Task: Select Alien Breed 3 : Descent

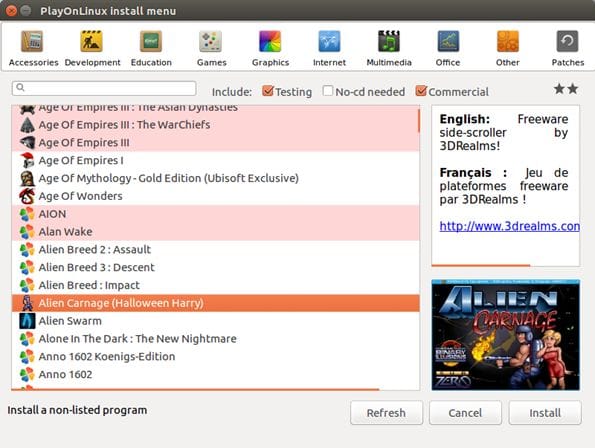Action: click(216, 267)
